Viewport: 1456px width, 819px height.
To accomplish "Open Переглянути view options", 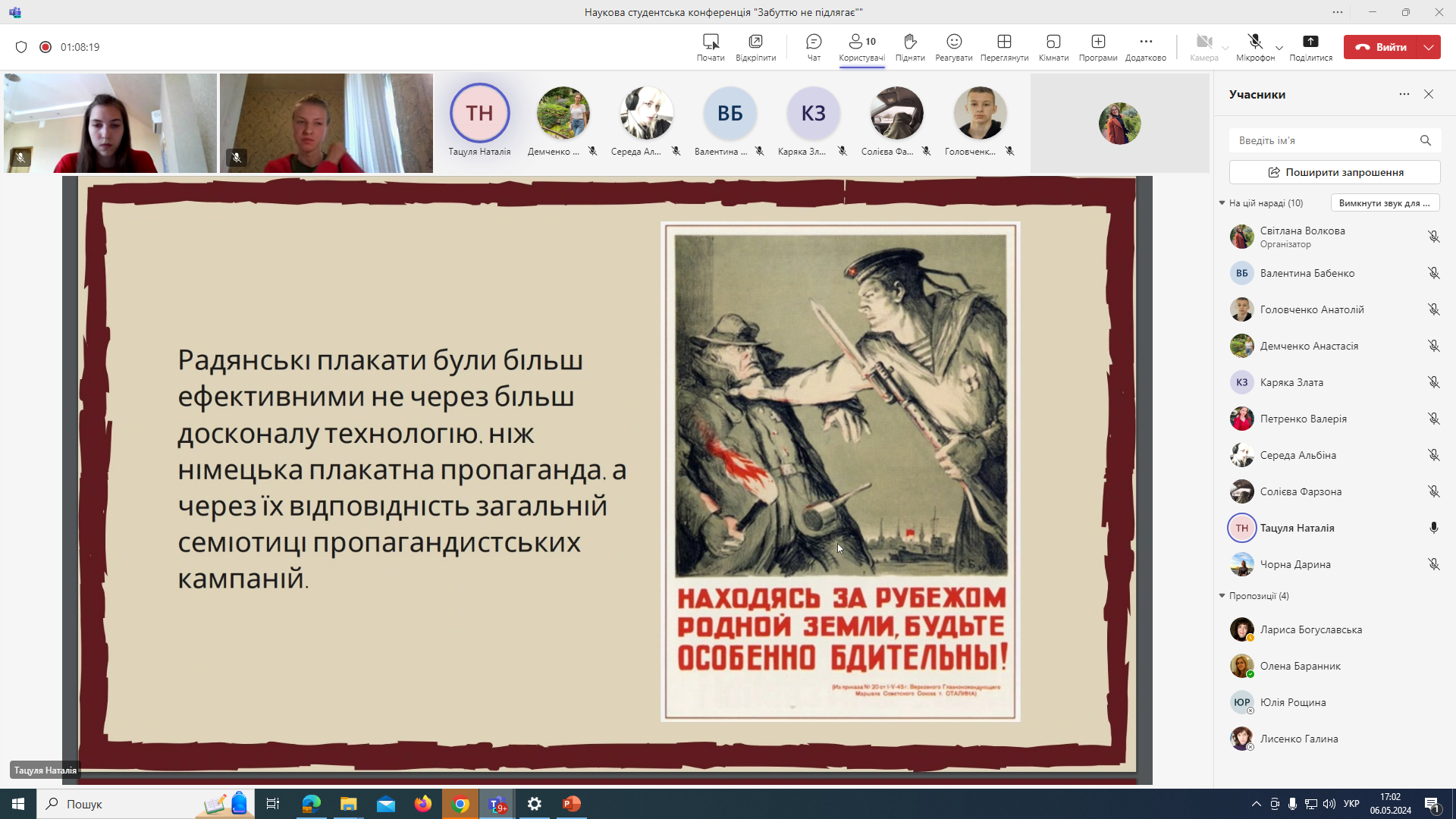I will (x=1004, y=47).
